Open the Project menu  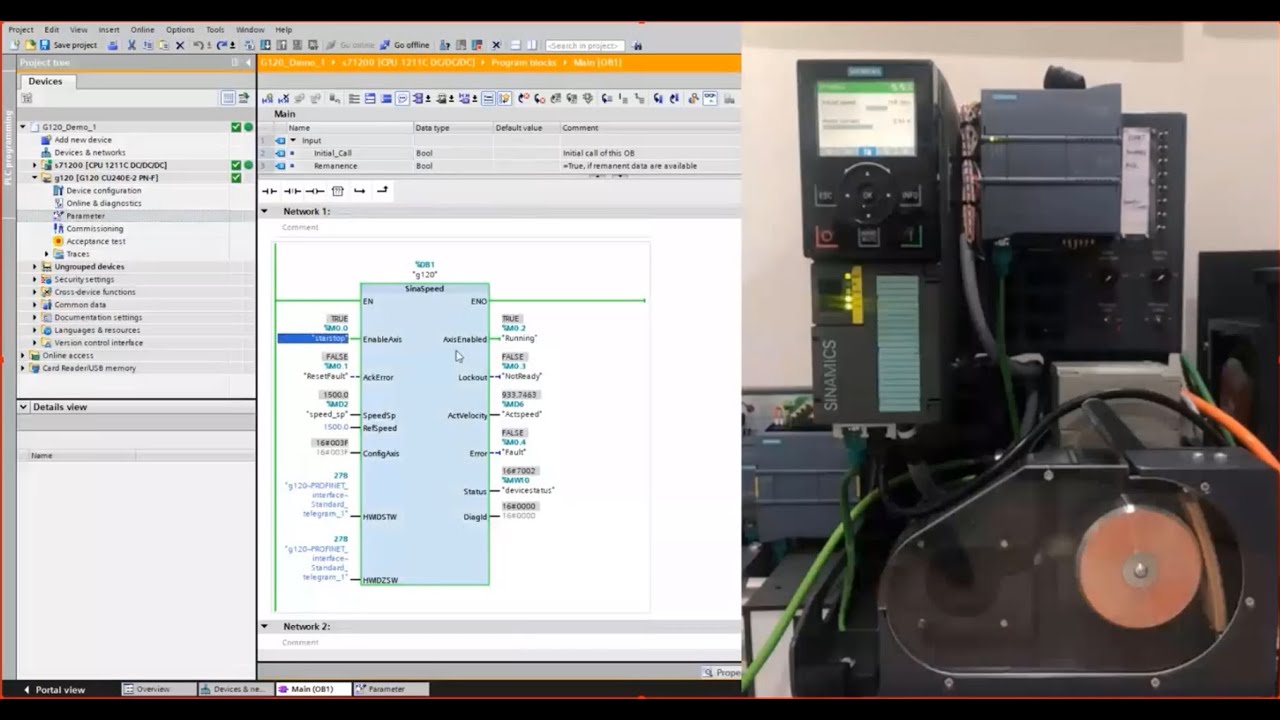21,30
